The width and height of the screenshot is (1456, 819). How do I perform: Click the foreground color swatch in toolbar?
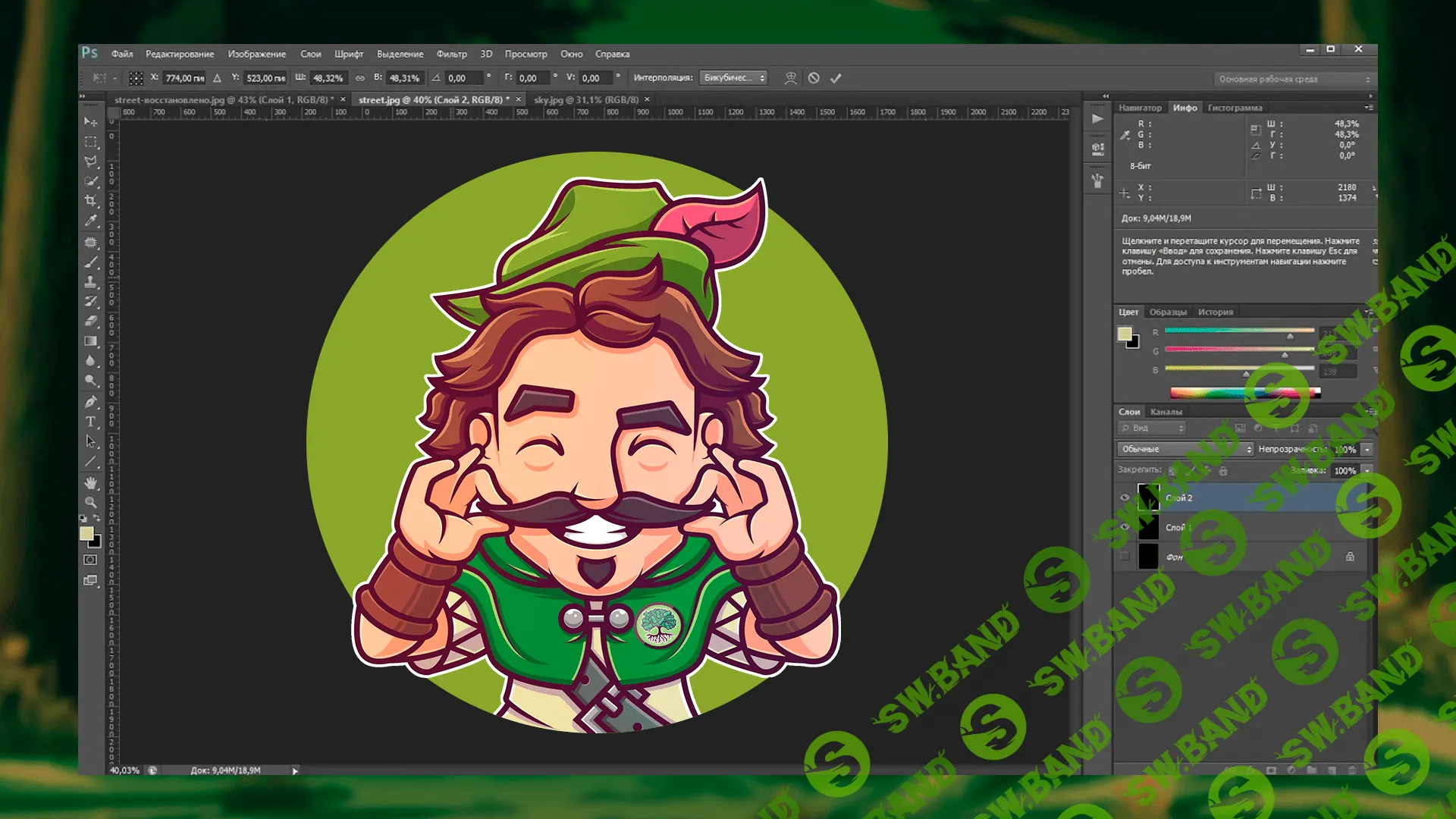pyautogui.click(x=86, y=533)
